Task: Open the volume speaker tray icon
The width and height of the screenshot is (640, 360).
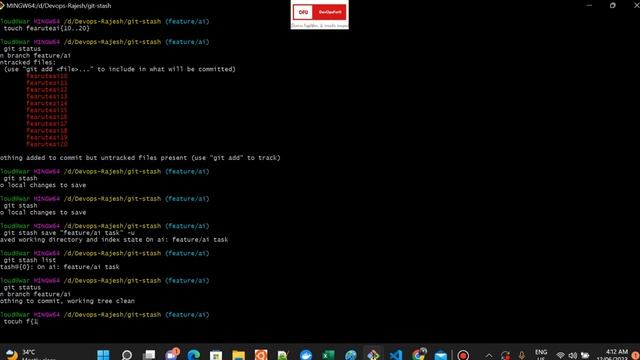Action: pos(573,356)
